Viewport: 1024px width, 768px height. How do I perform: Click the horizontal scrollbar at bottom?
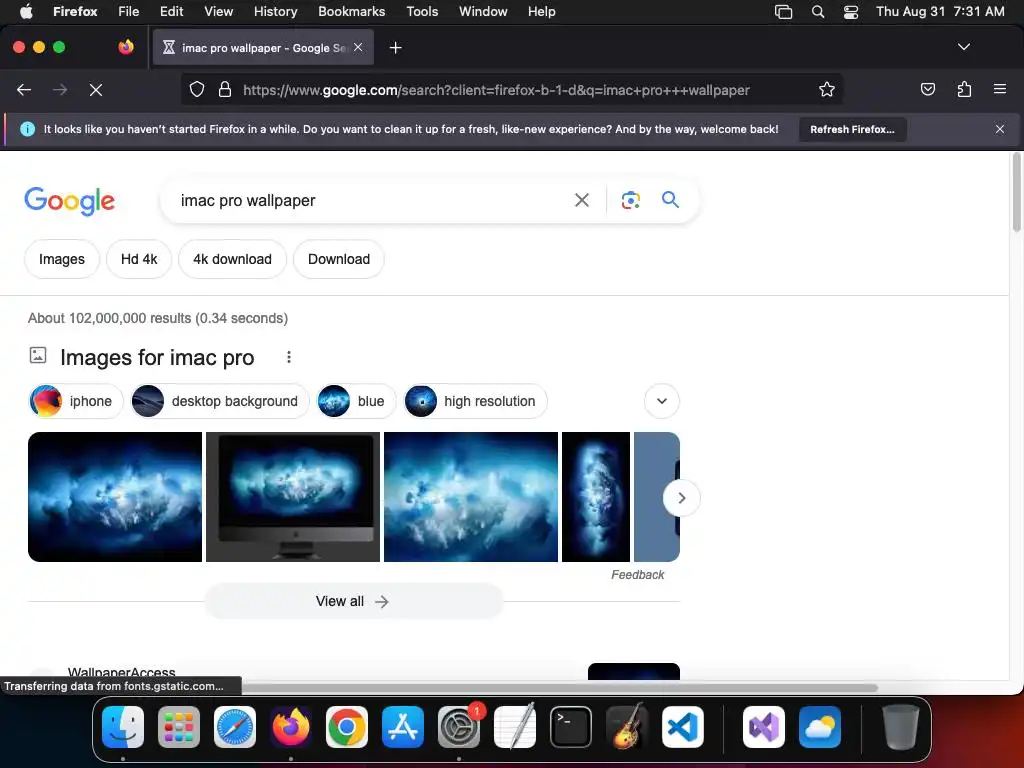pyautogui.click(x=559, y=688)
